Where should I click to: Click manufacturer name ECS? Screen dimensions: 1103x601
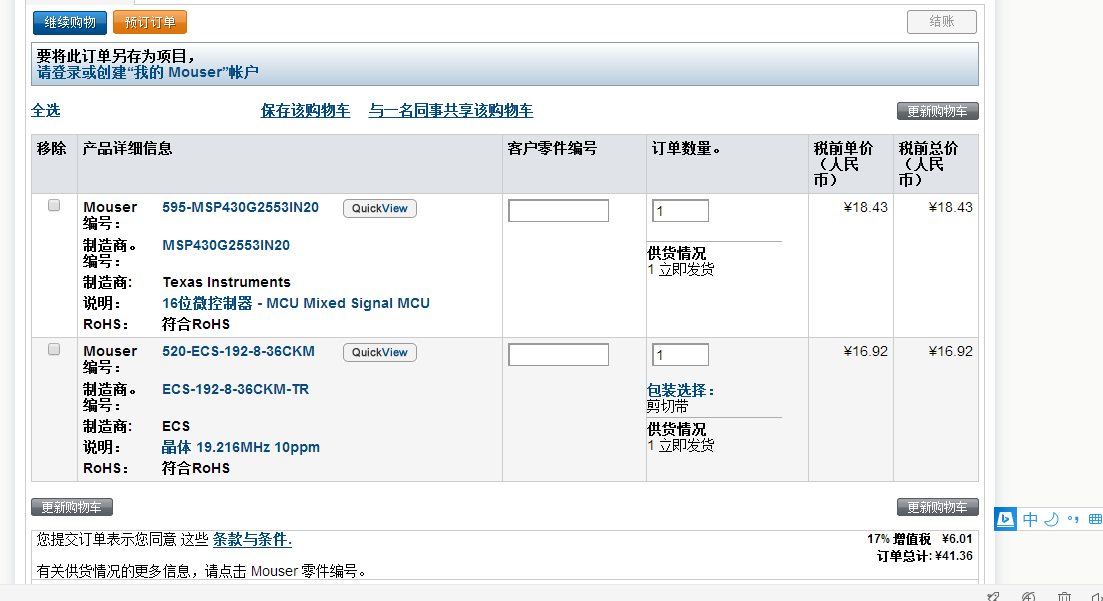pos(176,426)
